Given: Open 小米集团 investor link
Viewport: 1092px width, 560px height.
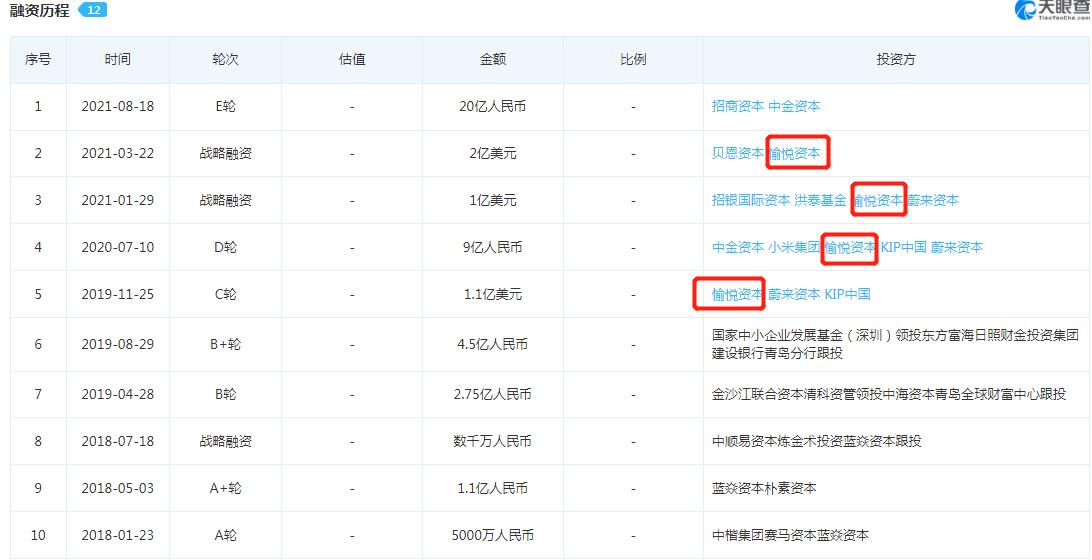Looking at the screenshot, I should click(x=794, y=247).
